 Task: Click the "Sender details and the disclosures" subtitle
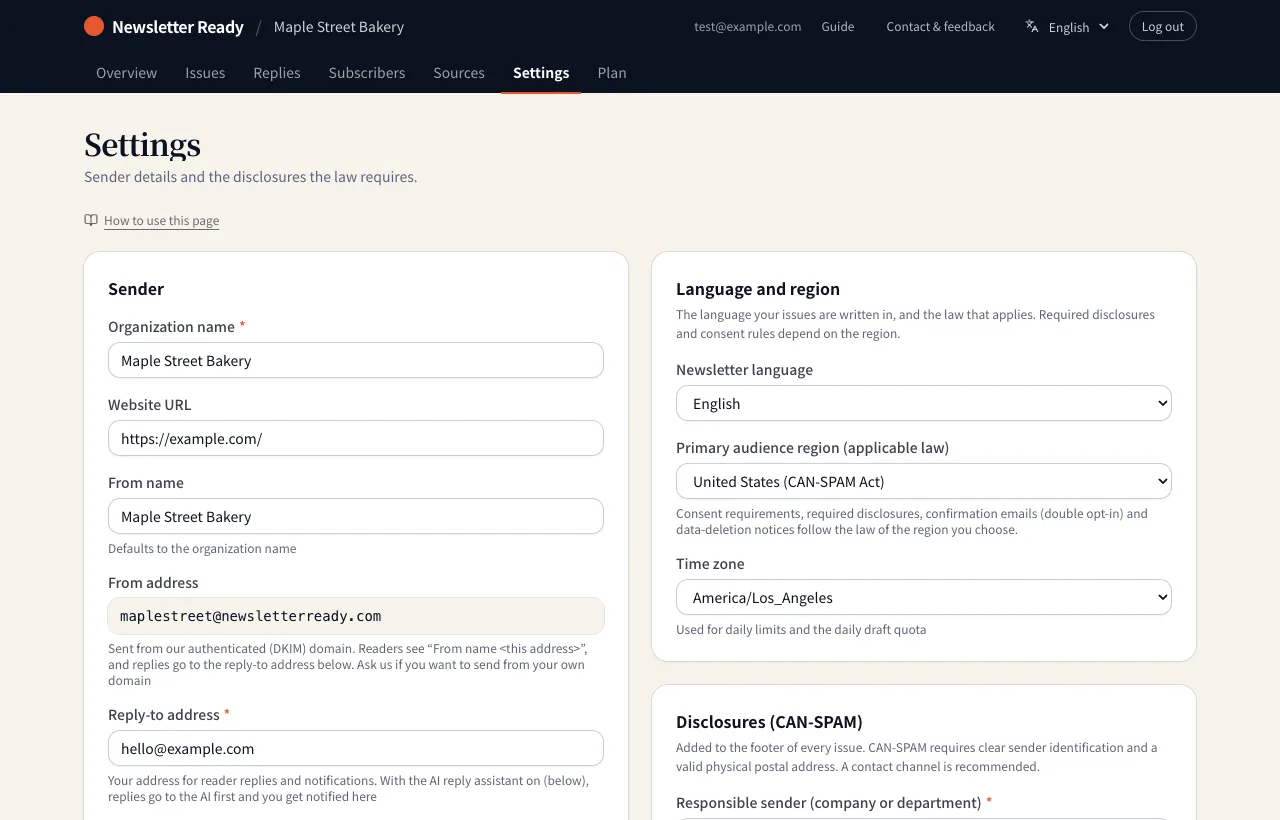[x=251, y=177]
